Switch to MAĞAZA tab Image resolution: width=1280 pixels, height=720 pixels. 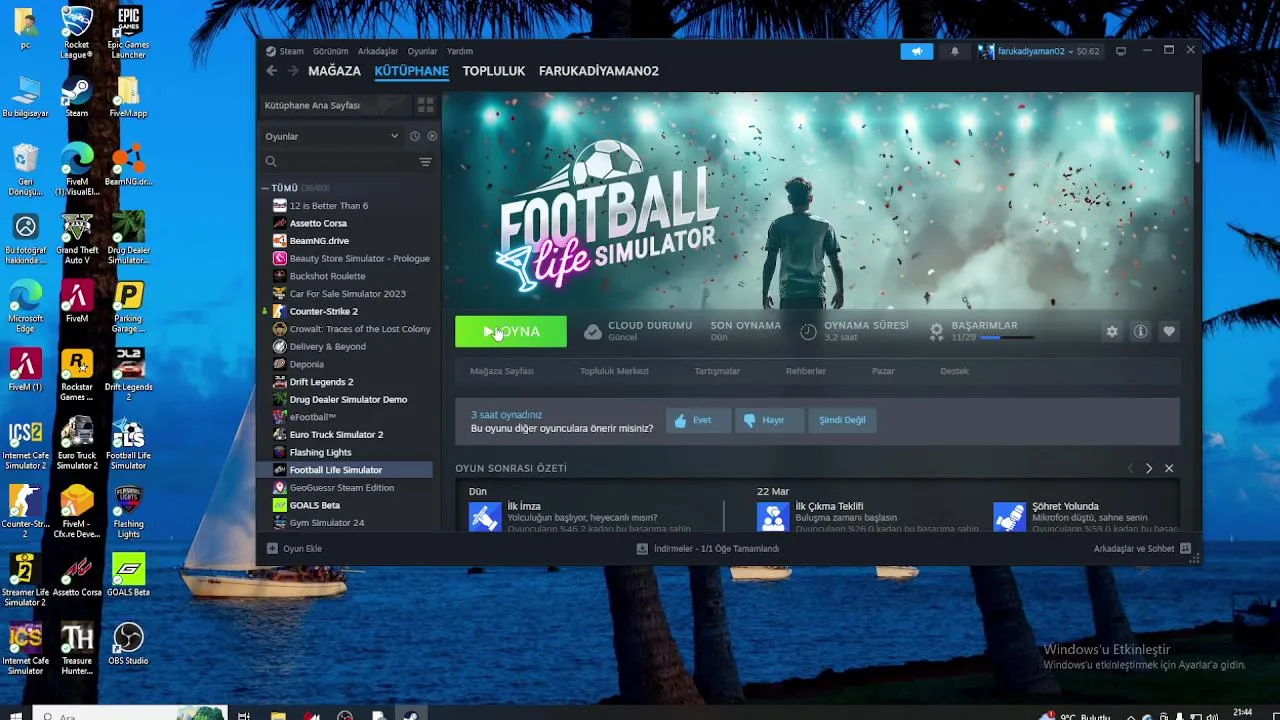[x=334, y=71]
